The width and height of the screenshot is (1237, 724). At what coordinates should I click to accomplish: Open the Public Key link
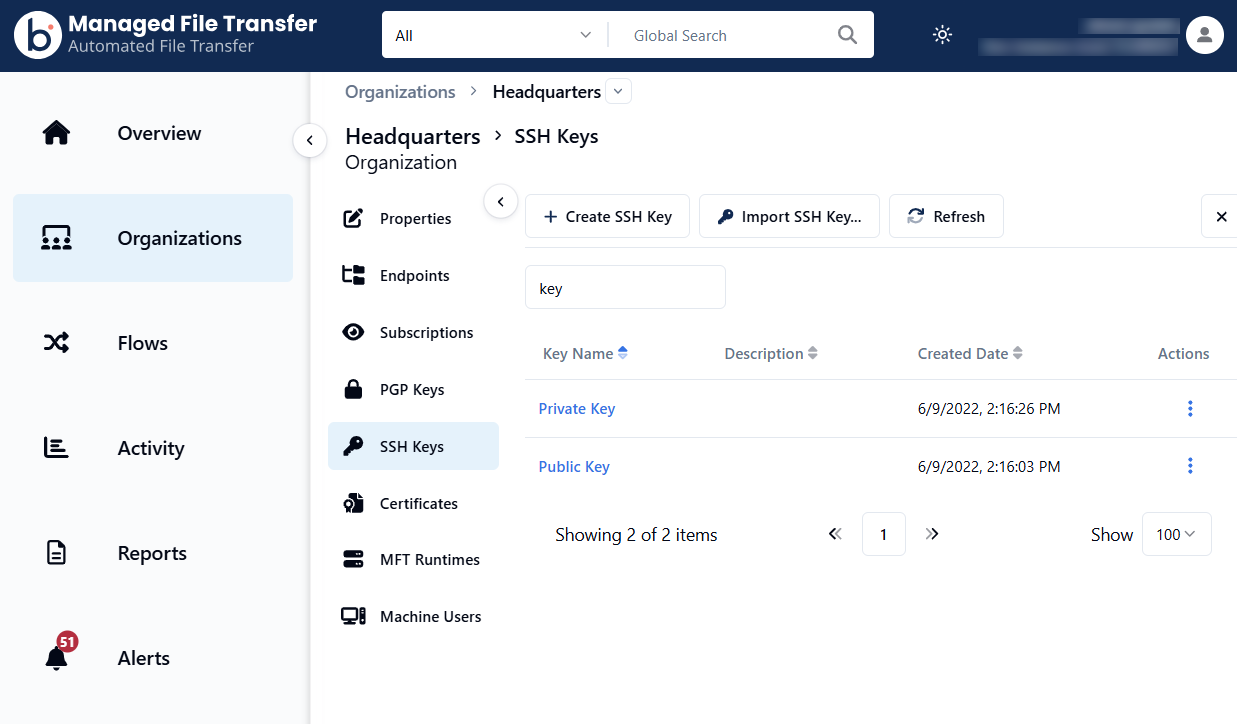[574, 466]
